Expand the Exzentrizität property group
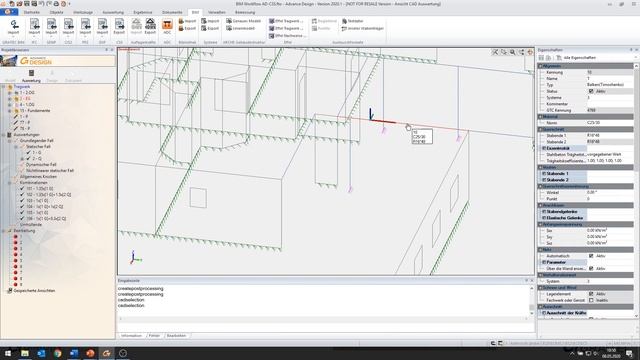 [544, 148]
